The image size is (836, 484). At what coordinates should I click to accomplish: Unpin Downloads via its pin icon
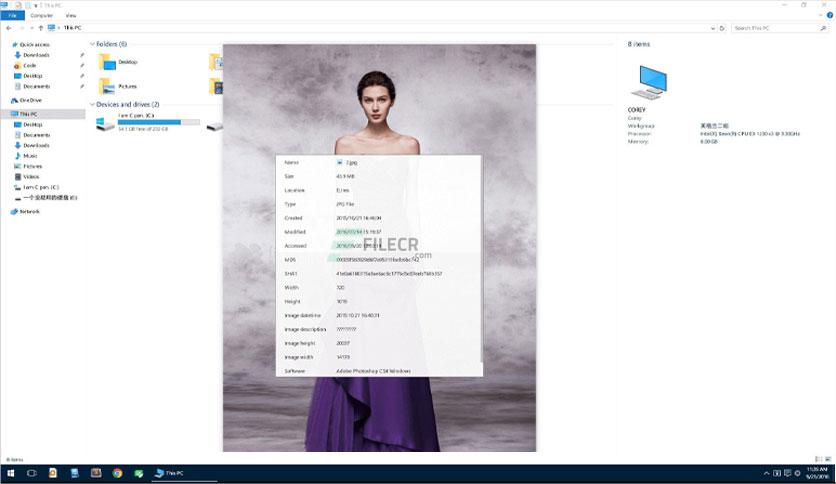pyautogui.click(x=82, y=55)
